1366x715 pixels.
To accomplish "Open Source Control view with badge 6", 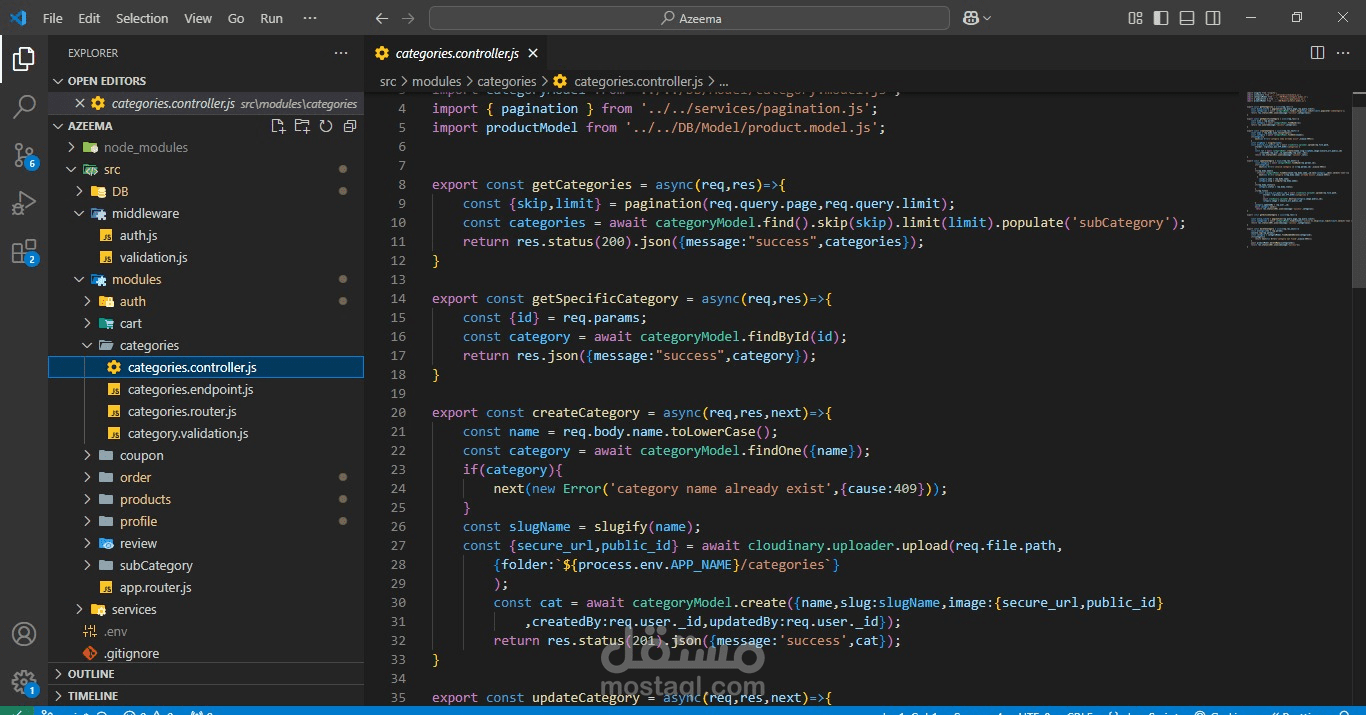I will 24,155.
